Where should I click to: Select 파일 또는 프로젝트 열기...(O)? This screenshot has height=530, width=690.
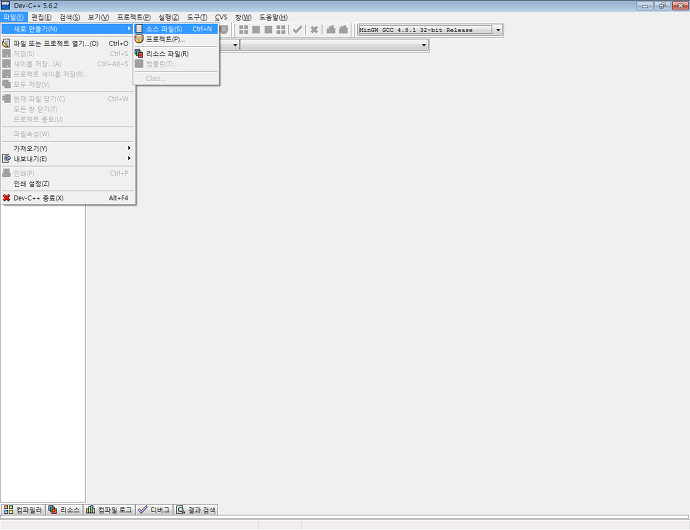coord(68,43)
